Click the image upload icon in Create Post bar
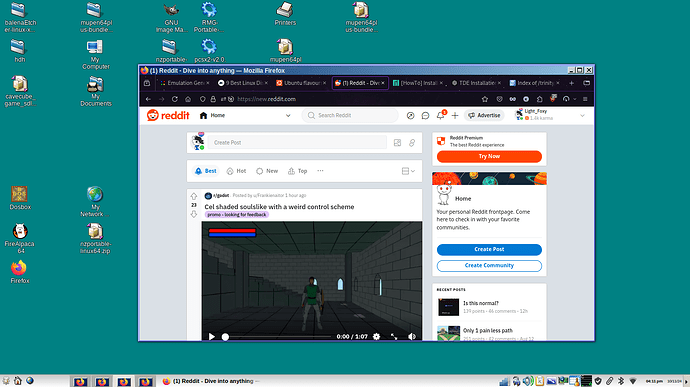690x387 pixels. point(397,143)
